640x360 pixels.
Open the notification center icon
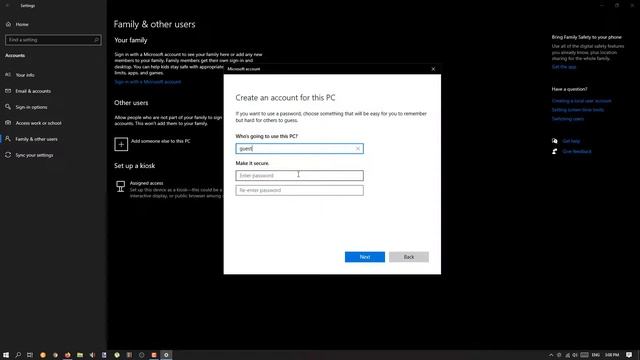tap(629, 355)
